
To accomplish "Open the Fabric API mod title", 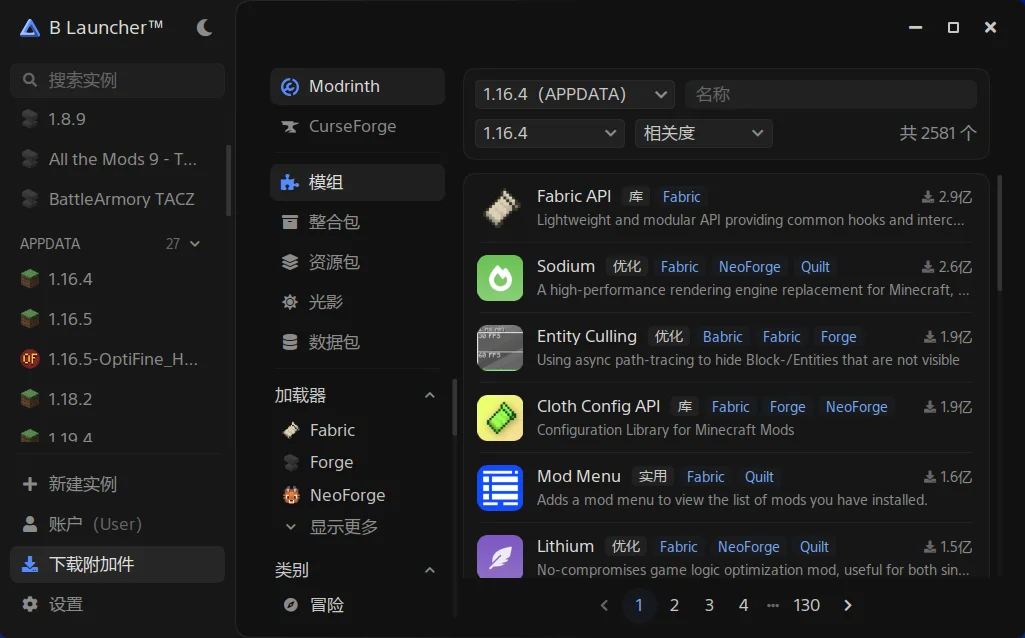I will [574, 196].
